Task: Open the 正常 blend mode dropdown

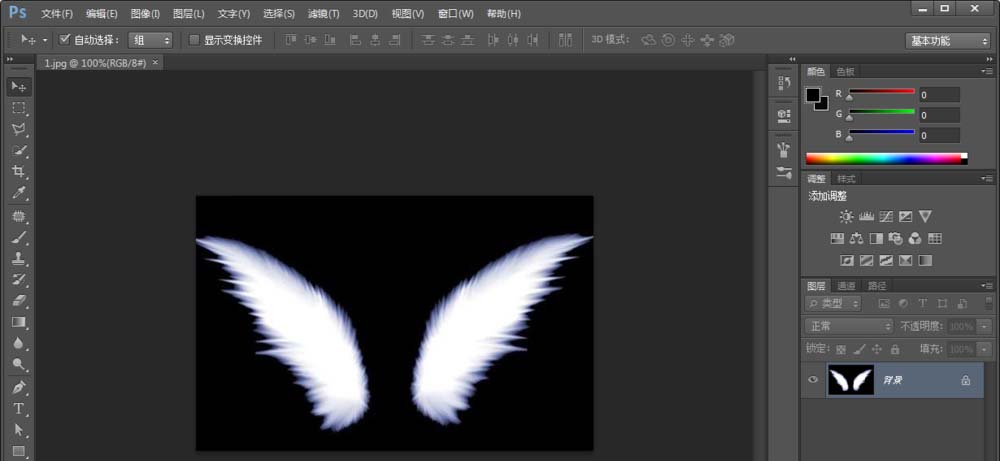Action: pos(849,326)
